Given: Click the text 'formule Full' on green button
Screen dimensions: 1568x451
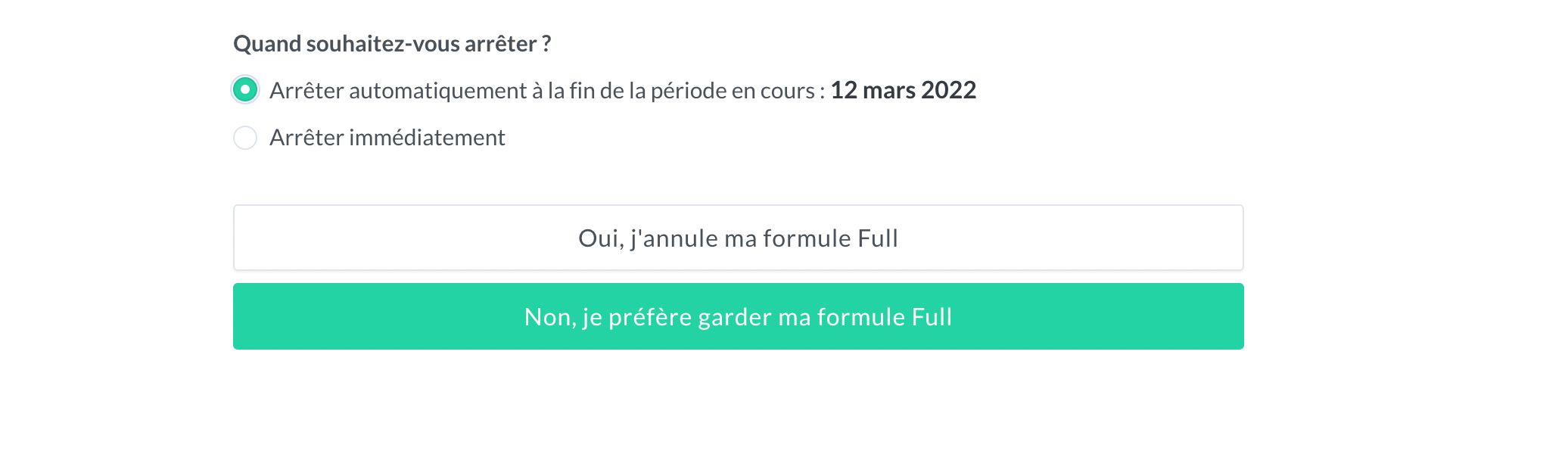Looking at the screenshot, I should [x=882, y=317].
